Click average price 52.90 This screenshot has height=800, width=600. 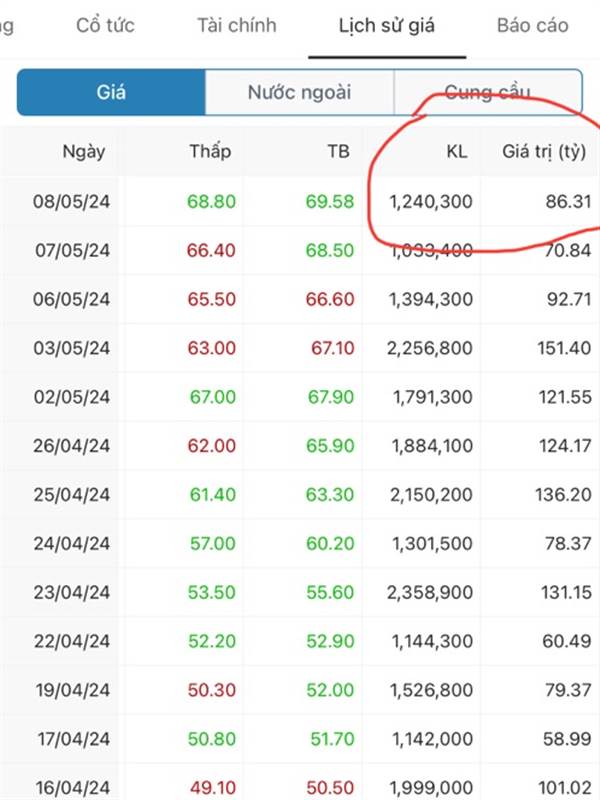(330, 641)
